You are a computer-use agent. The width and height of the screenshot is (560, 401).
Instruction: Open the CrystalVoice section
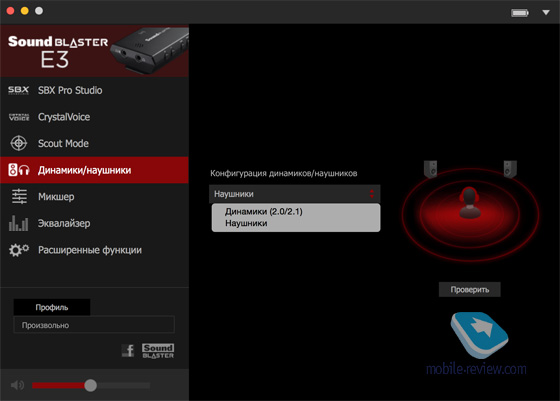click(94, 117)
